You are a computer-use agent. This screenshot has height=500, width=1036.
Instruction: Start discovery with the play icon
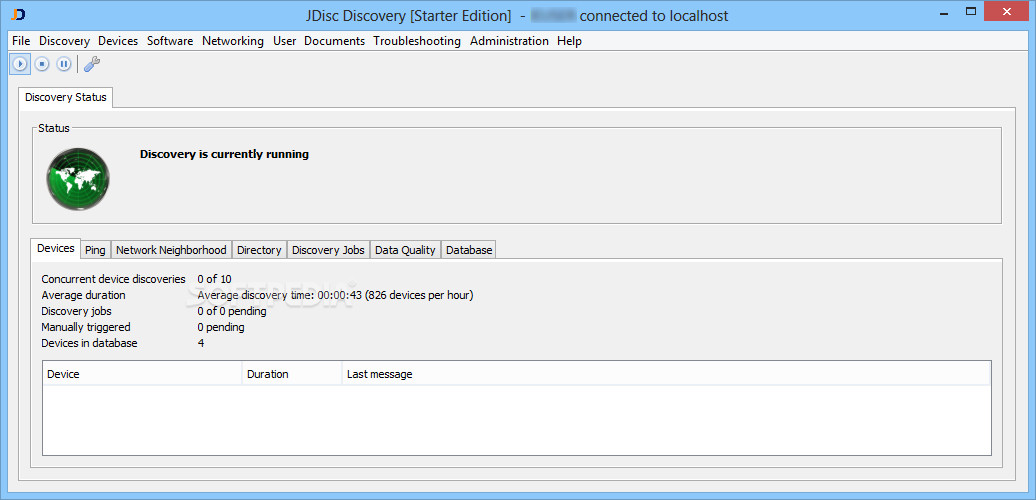point(20,64)
